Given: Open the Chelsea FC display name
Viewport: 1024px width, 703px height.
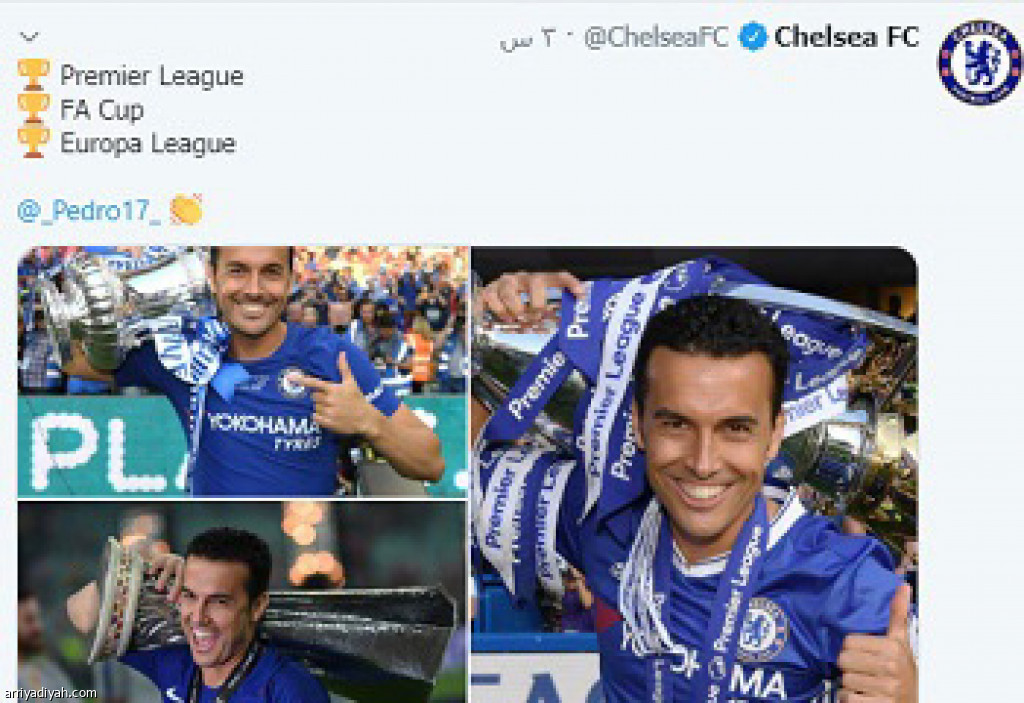Looking at the screenshot, I should tap(846, 38).
